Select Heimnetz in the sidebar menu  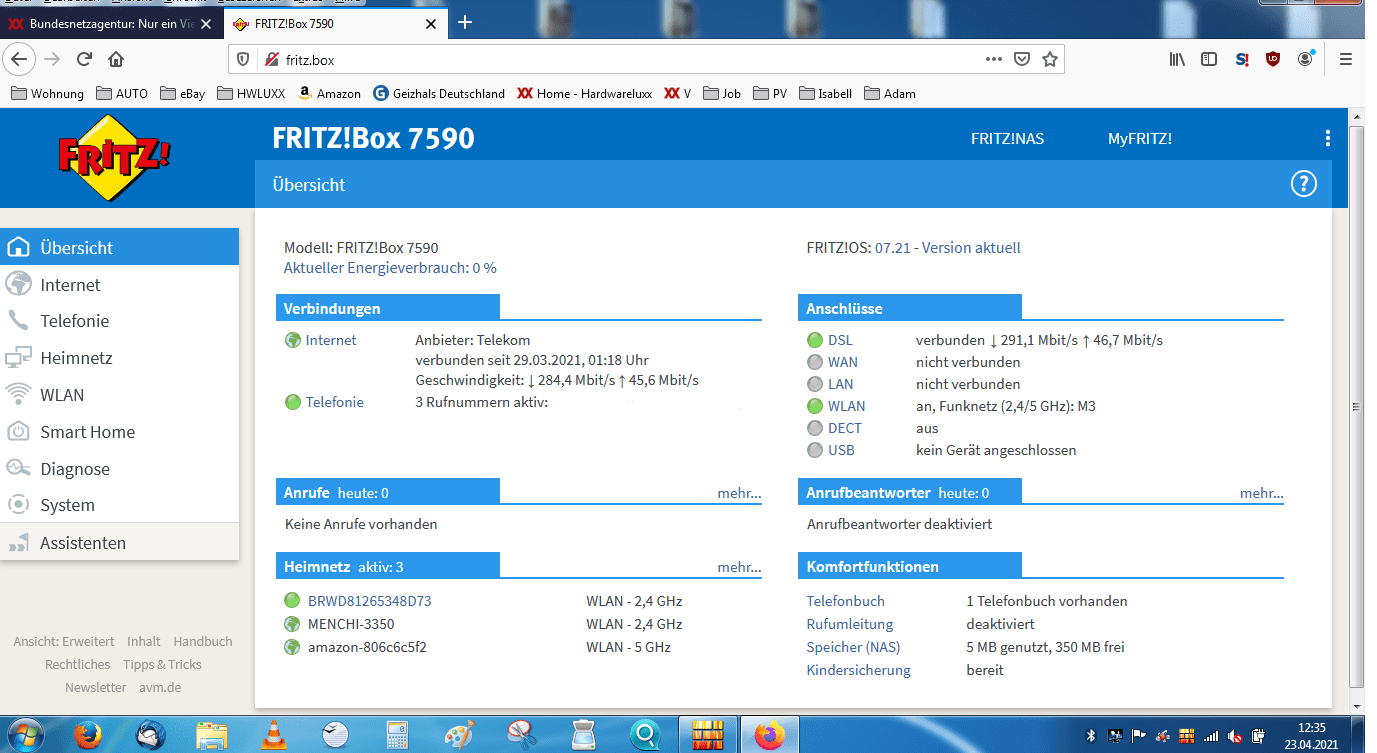click(76, 358)
